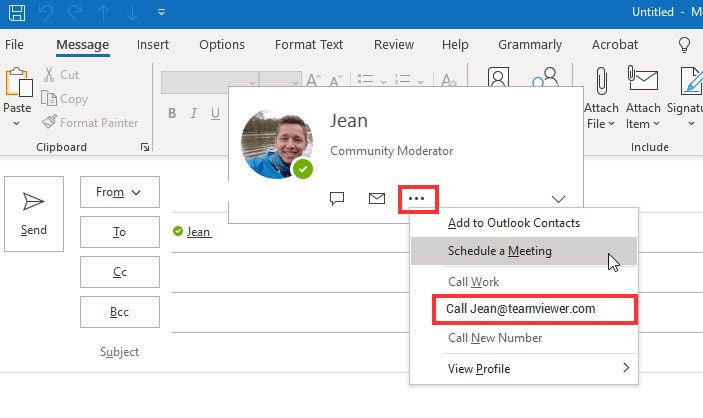
Task: Open the Help ribbon tab
Action: click(x=455, y=44)
